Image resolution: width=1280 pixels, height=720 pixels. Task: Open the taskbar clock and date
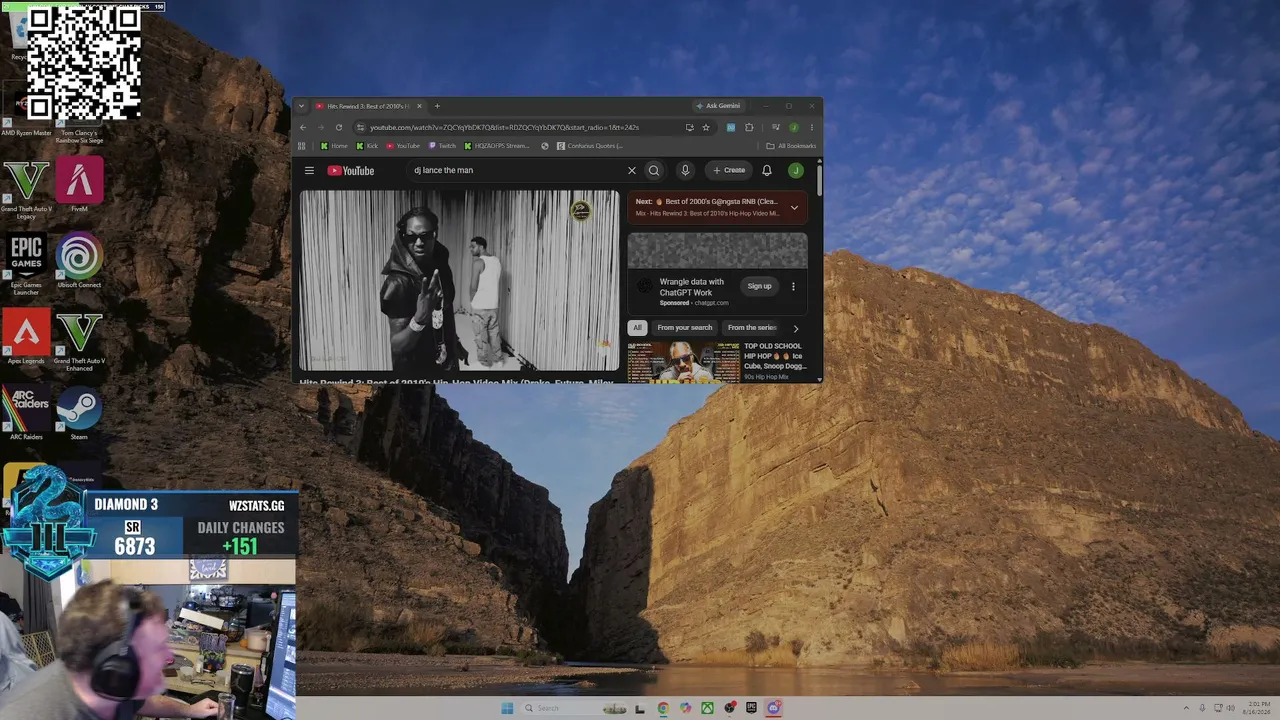point(1258,708)
